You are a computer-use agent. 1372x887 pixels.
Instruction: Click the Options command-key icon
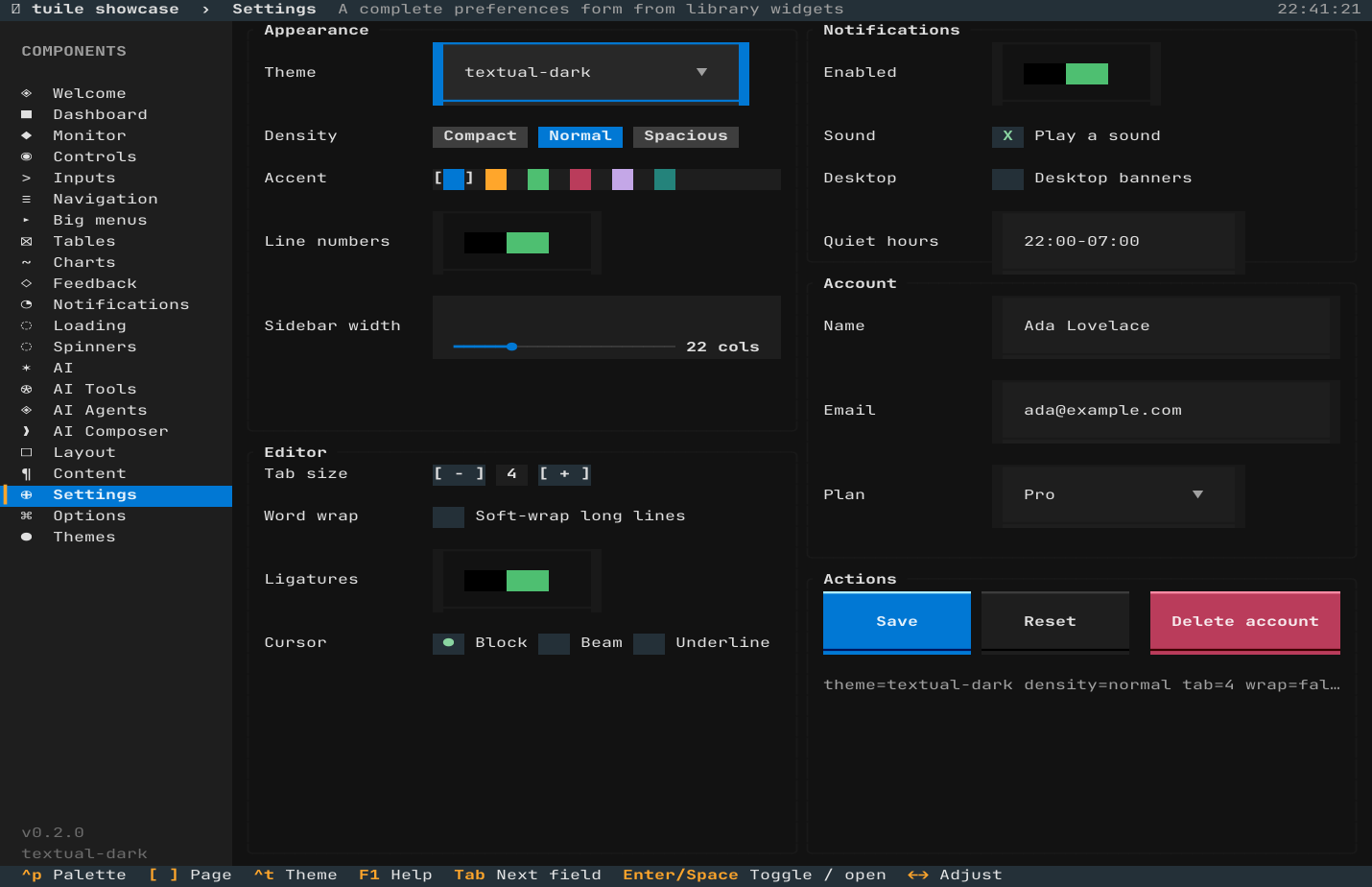pyautogui.click(x=27, y=515)
